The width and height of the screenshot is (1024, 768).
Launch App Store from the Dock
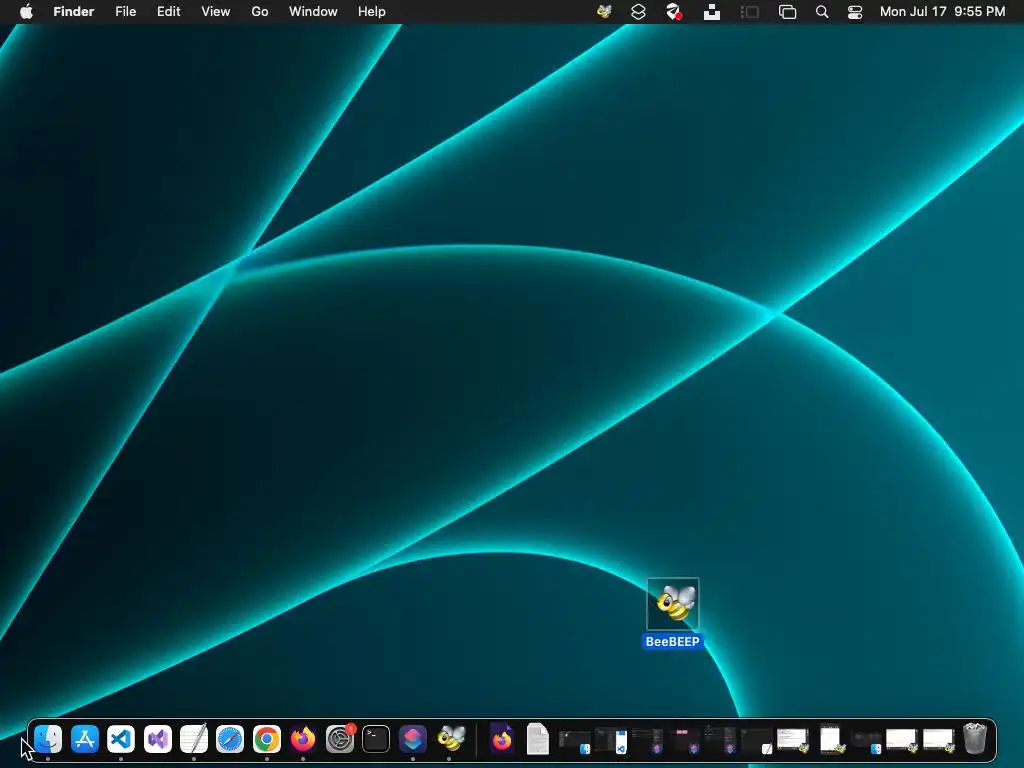pyautogui.click(x=85, y=739)
